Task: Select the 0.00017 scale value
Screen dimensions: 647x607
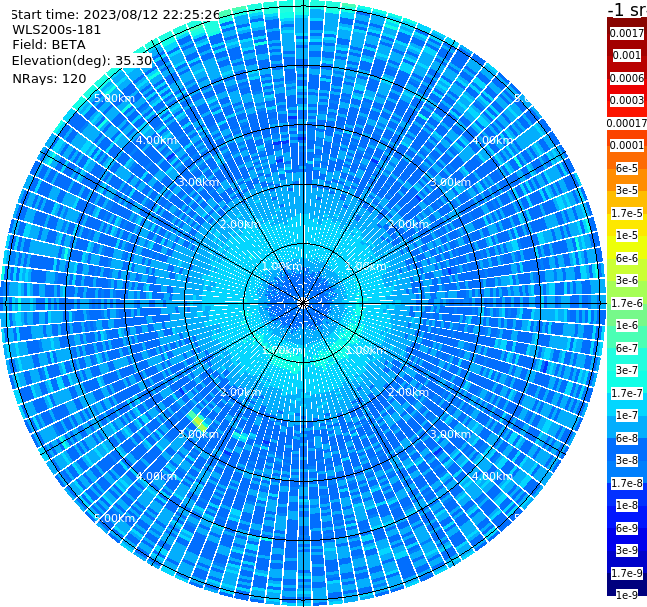Action: pos(627,123)
